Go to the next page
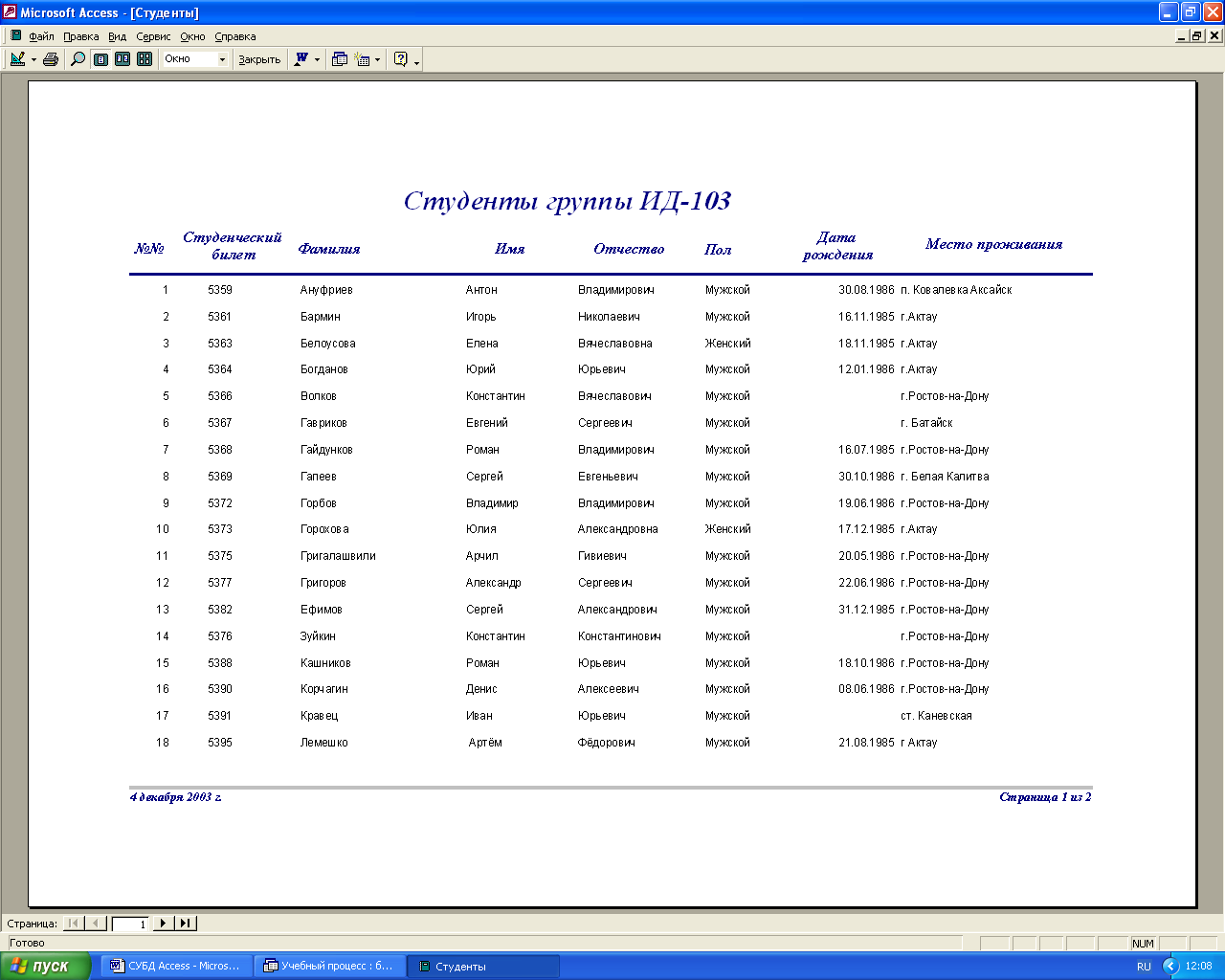This screenshot has height=980, width=1225. [x=164, y=924]
